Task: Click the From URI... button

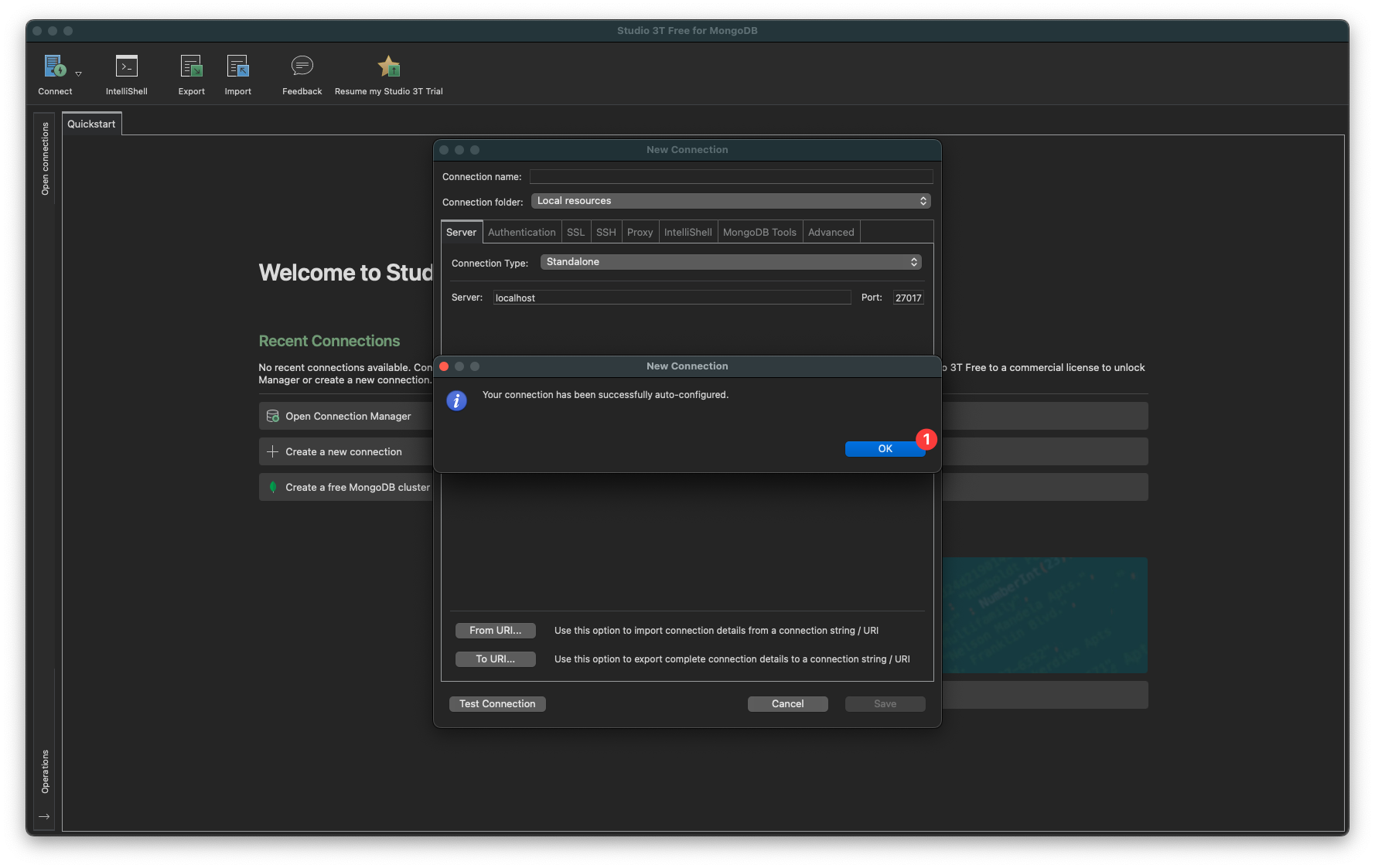Action: tap(496, 631)
